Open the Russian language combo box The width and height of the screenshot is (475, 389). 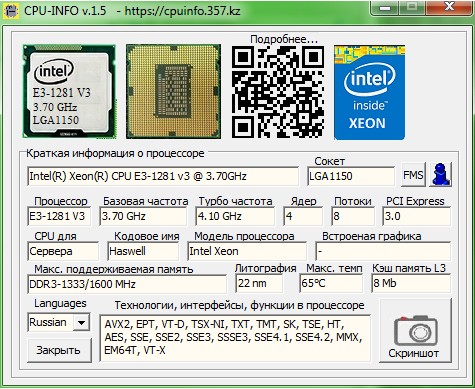pyautogui.click(x=59, y=322)
